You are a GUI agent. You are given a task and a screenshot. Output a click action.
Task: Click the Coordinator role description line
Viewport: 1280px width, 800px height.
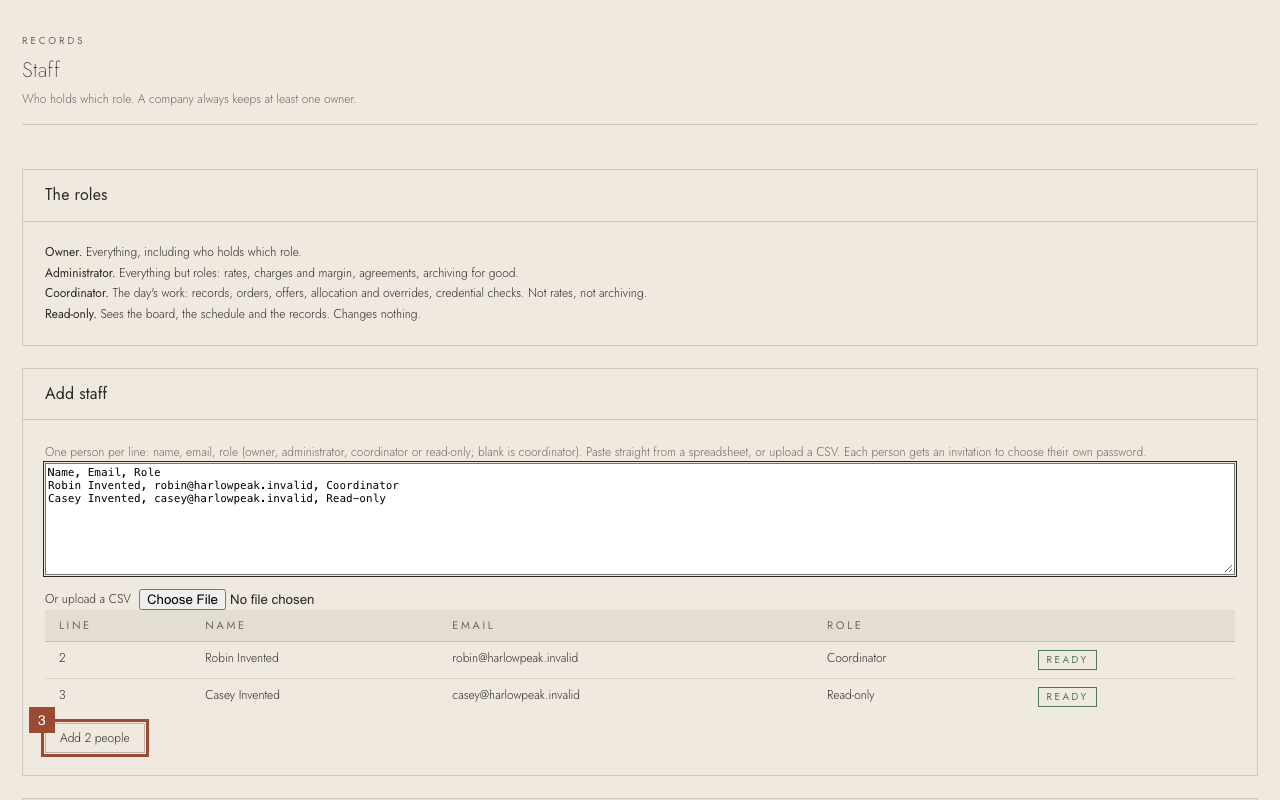(x=346, y=293)
